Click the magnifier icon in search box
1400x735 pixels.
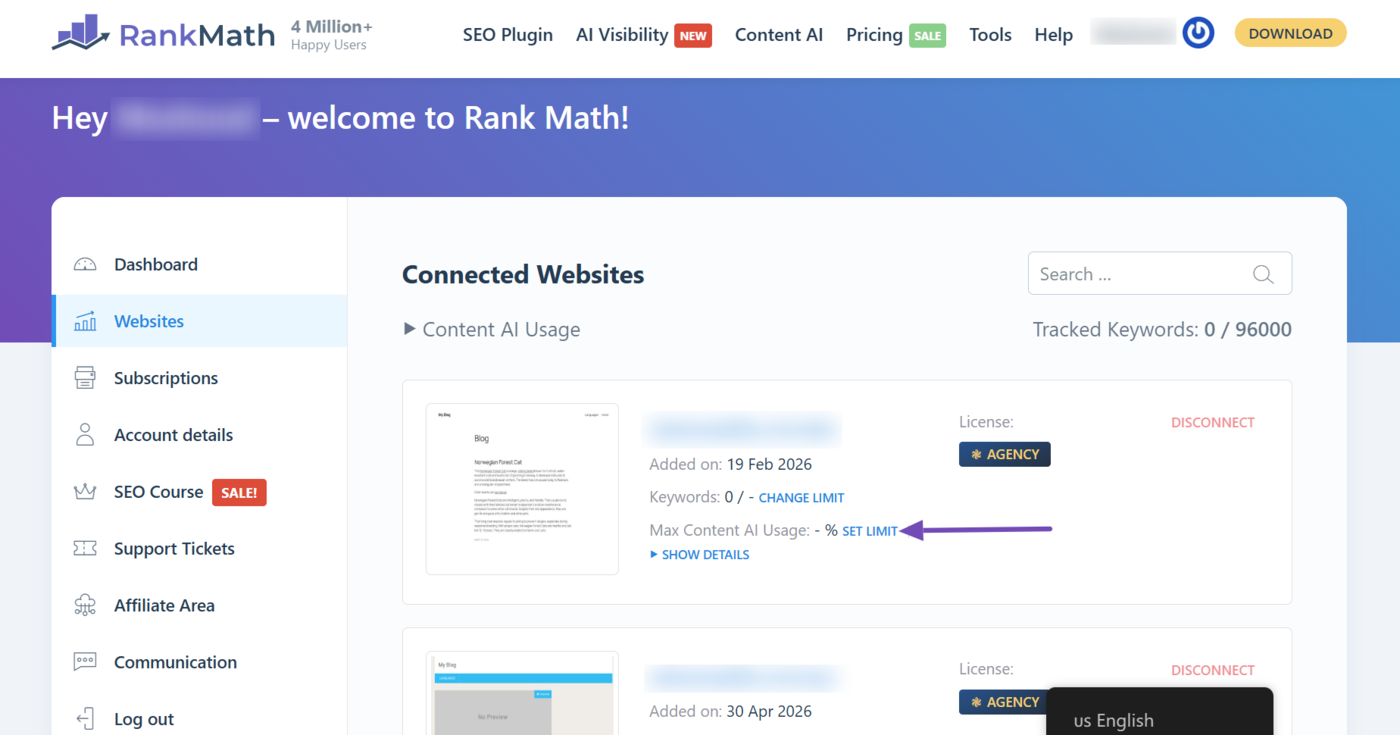pyautogui.click(x=1263, y=274)
